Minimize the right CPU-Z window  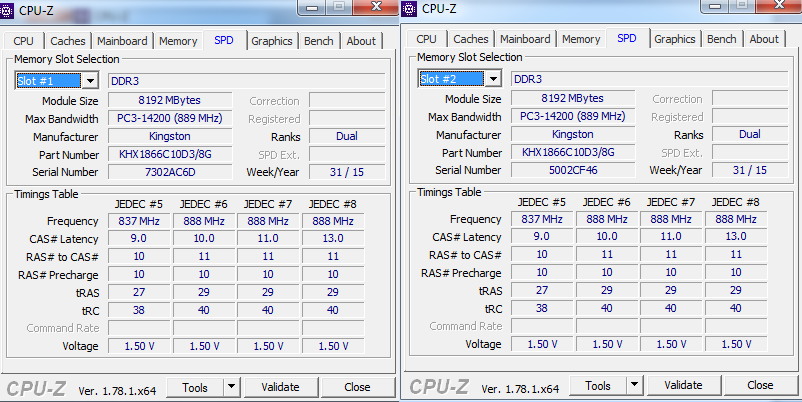click(715, 6)
